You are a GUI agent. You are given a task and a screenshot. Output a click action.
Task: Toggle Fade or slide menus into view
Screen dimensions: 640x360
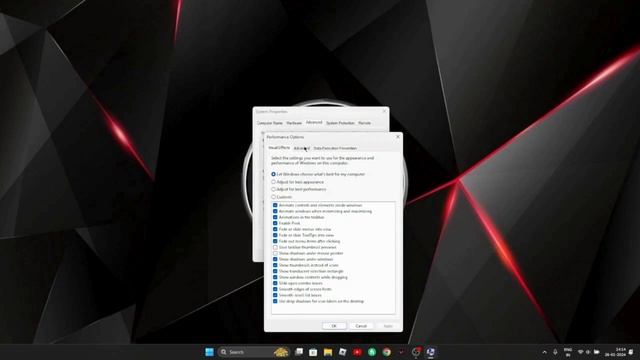tap(275, 229)
